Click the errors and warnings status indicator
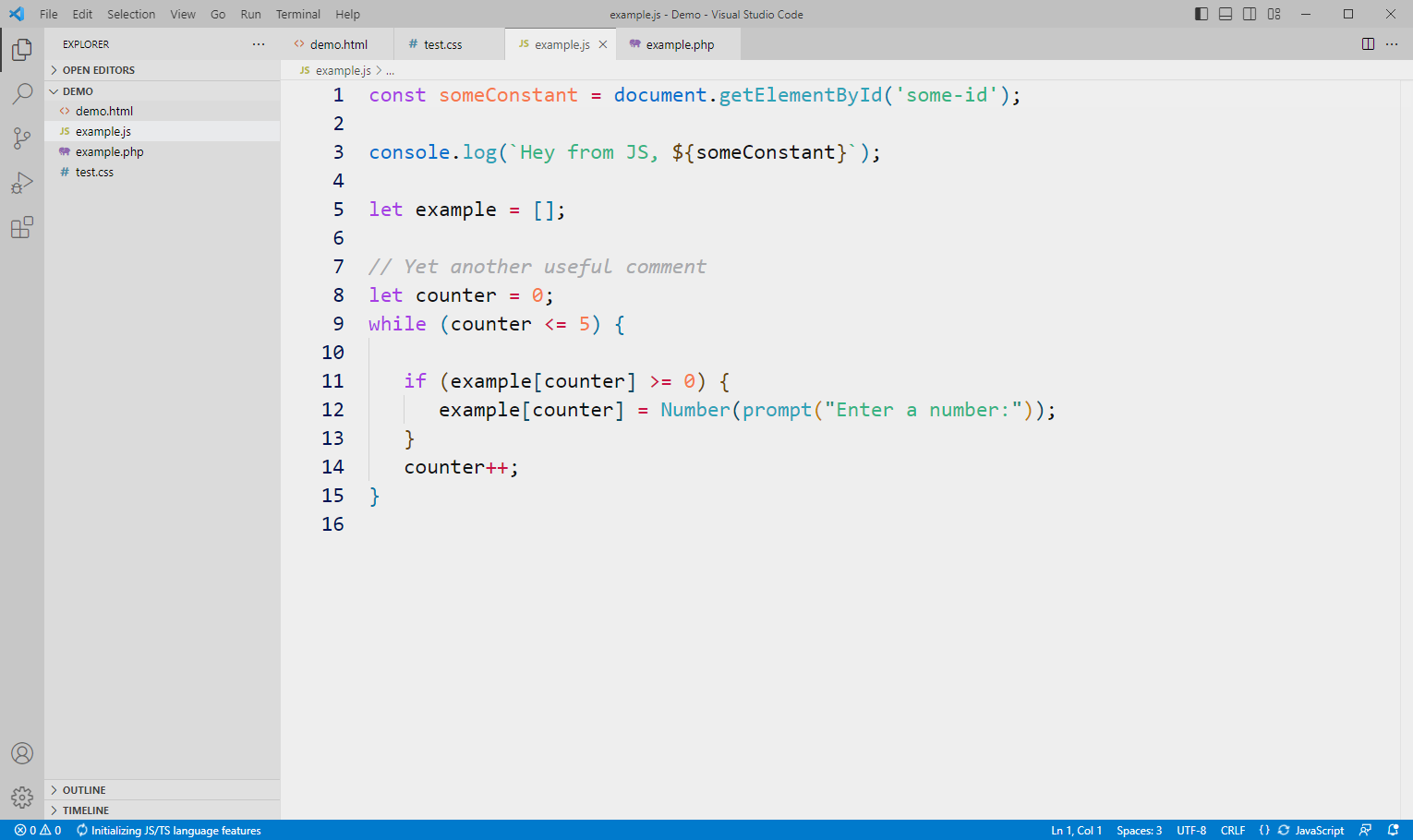 (x=38, y=830)
